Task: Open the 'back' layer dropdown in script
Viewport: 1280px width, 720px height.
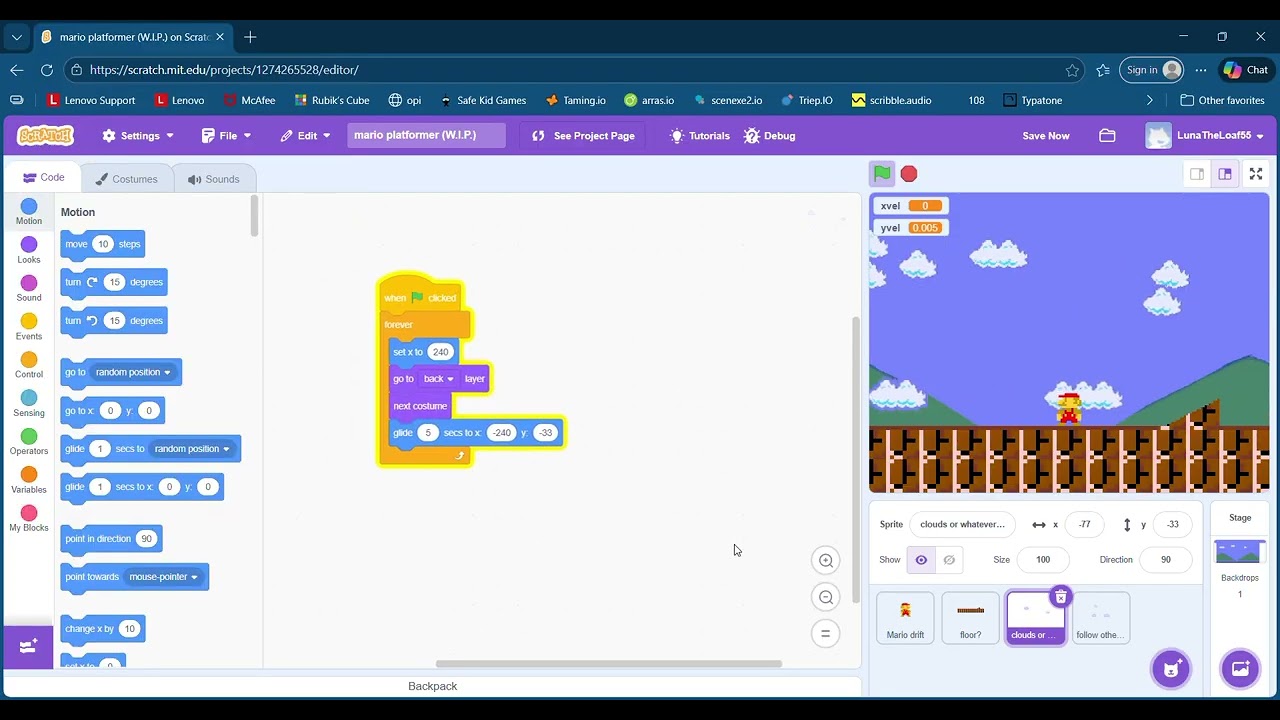Action: [x=438, y=379]
